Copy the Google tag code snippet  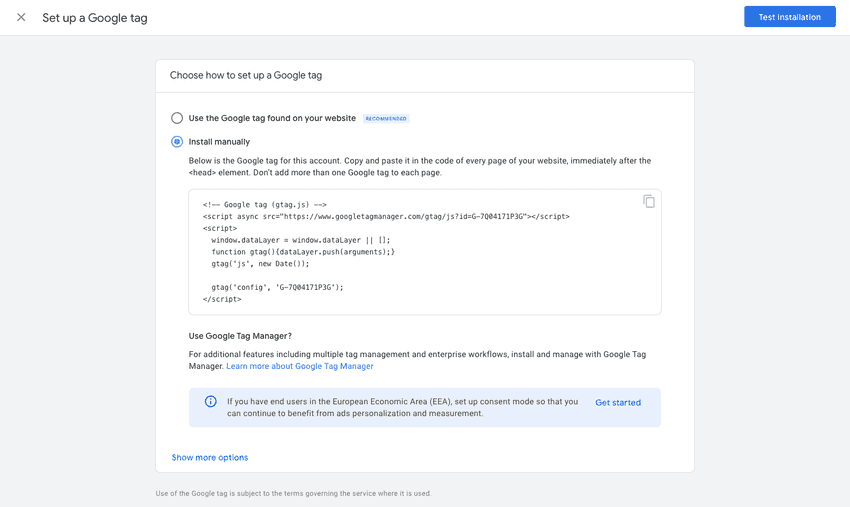pos(649,201)
